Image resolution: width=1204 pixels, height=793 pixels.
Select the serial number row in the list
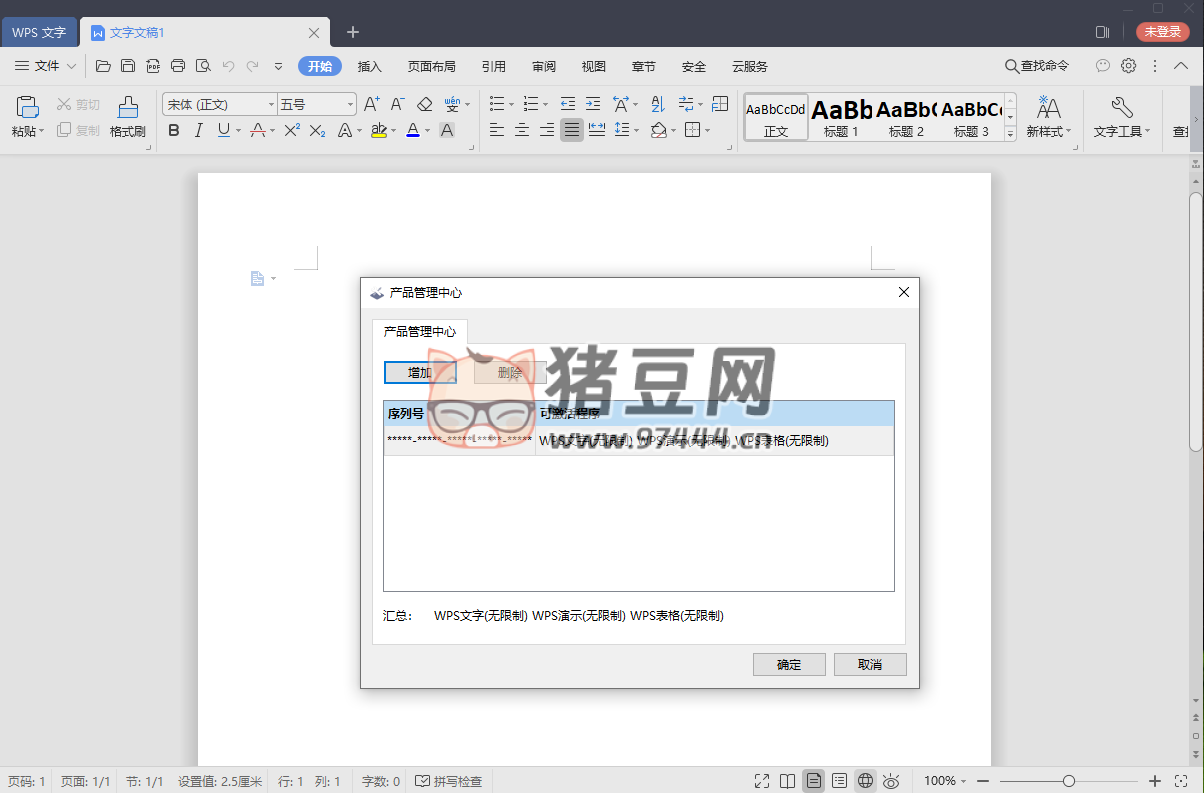[x=638, y=440]
